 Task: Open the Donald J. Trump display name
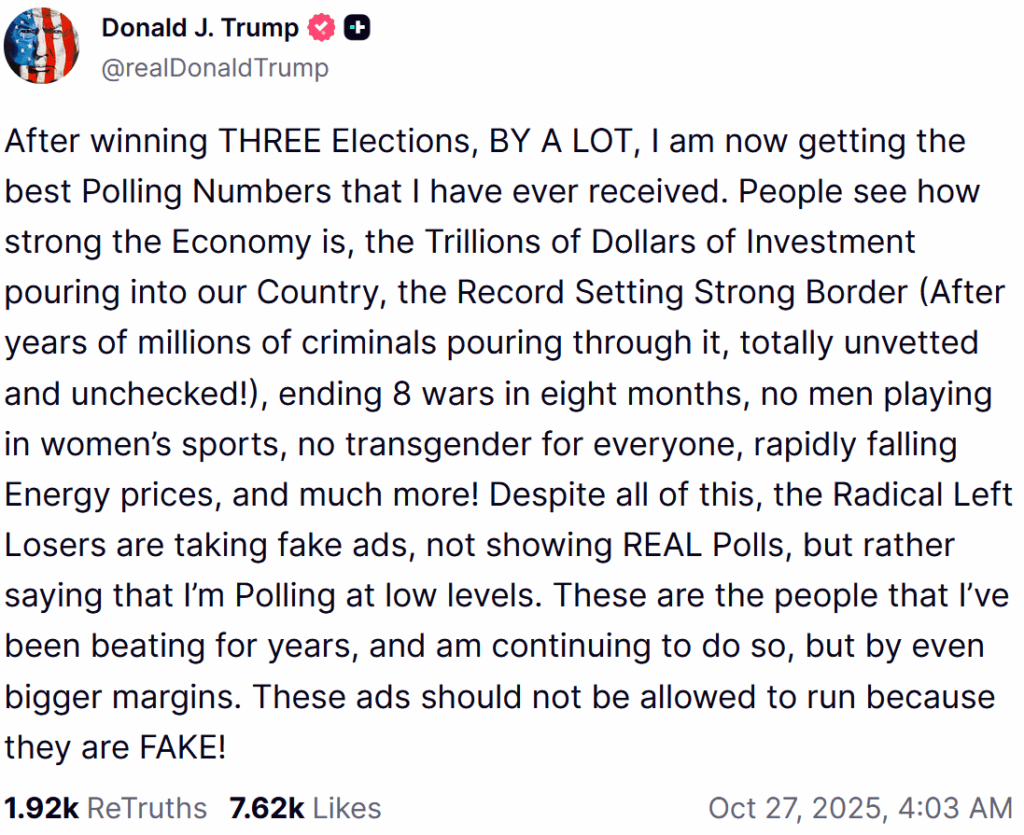(x=200, y=29)
